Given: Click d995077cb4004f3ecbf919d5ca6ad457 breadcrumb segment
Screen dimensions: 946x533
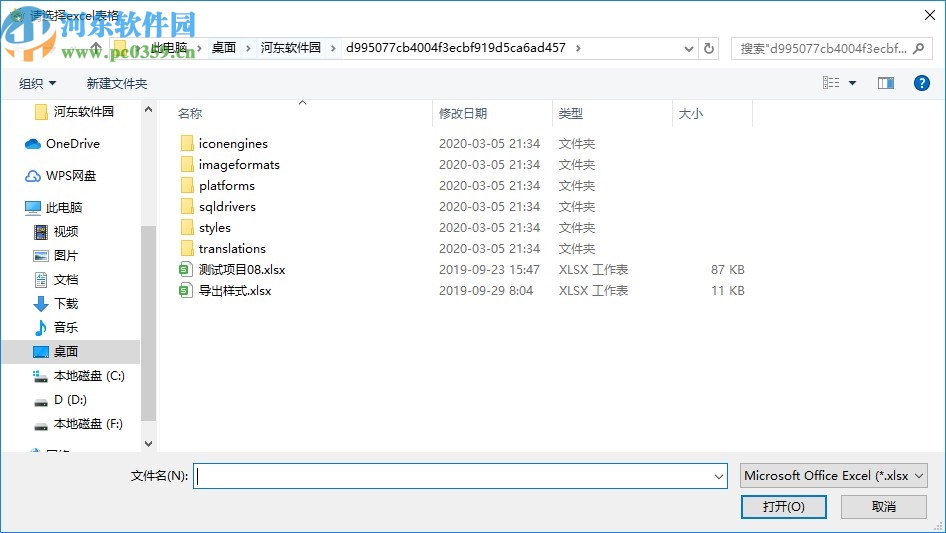Looking at the screenshot, I should [x=456, y=48].
